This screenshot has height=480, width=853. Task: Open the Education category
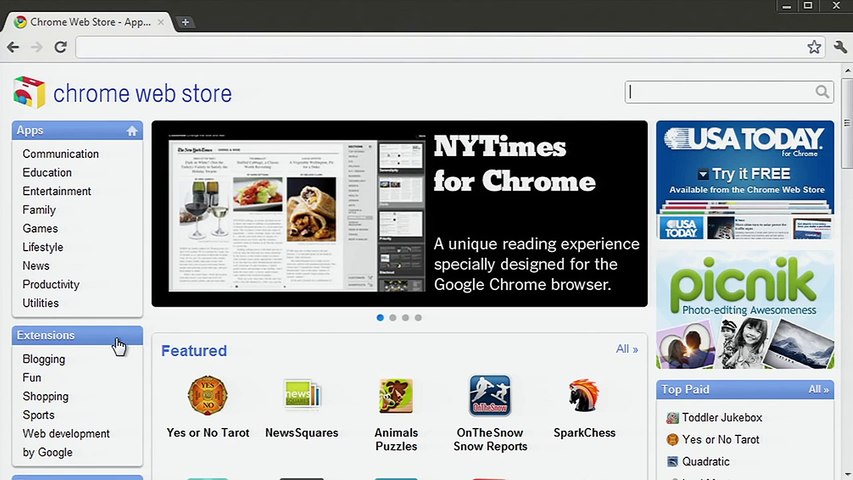pyautogui.click(x=47, y=173)
